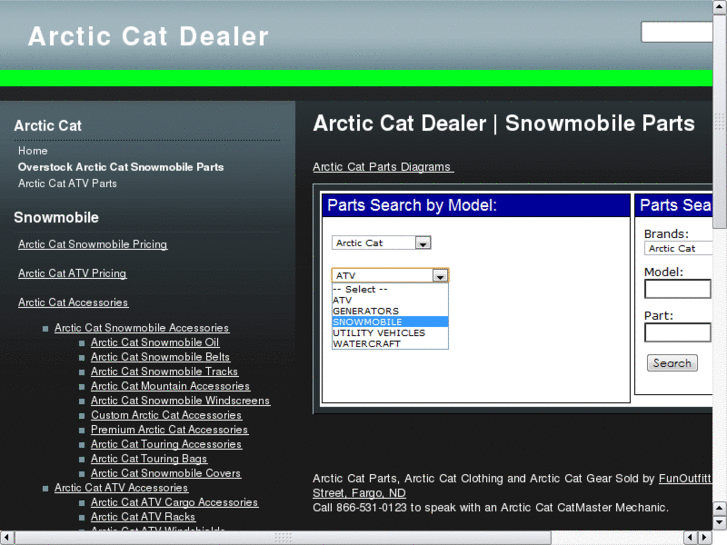The image size is (727, 545).
Task: Open Arctic Cat ATV Pricing link
Action: tap(72, 274)
